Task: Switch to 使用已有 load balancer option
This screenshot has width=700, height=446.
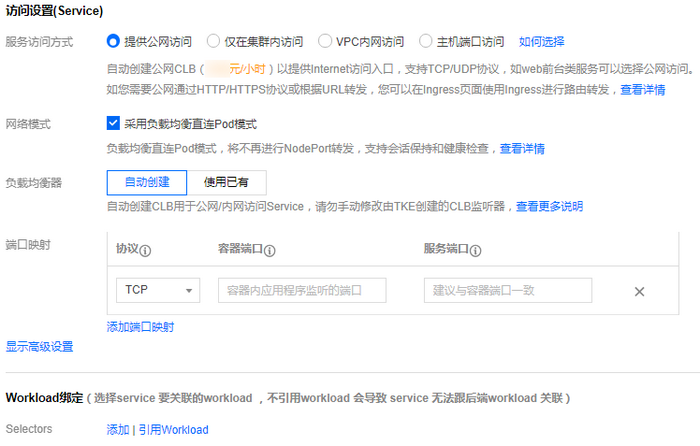Action: coord(227,182)
